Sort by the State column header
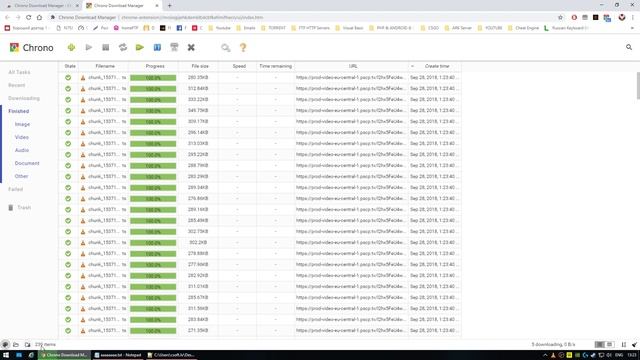Screen dimensions: 640x360 coord(70,66)
